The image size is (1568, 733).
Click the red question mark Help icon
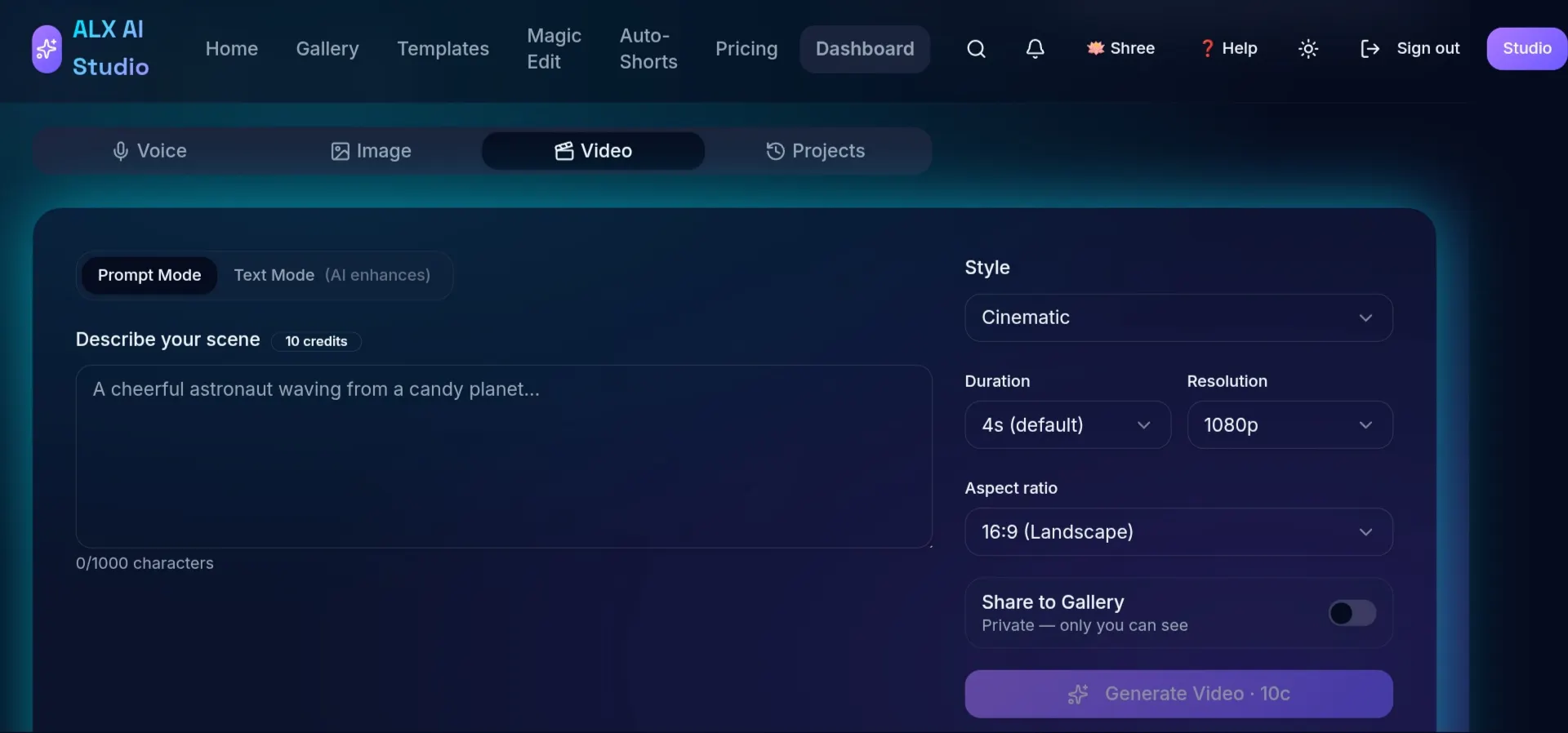tap(1207, 48)
